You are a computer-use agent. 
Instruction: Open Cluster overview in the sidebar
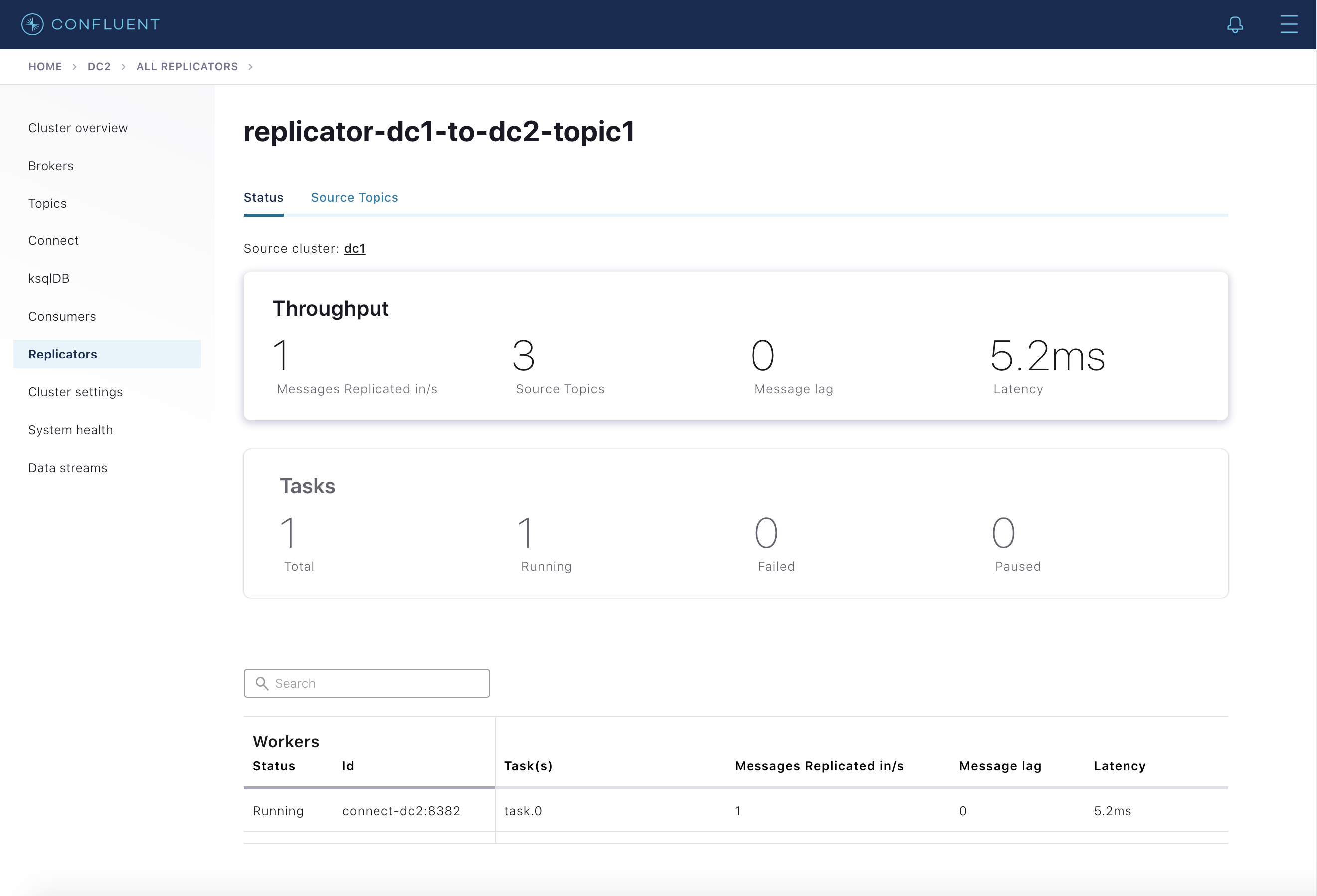tap(78, 128)
